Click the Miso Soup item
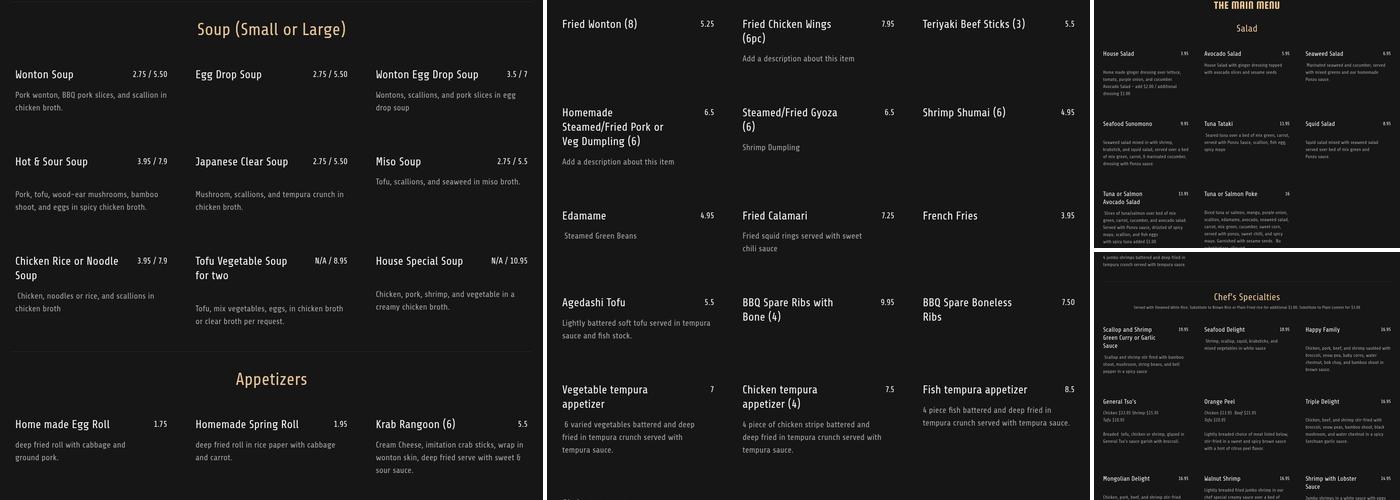 [x=398, y=162]
